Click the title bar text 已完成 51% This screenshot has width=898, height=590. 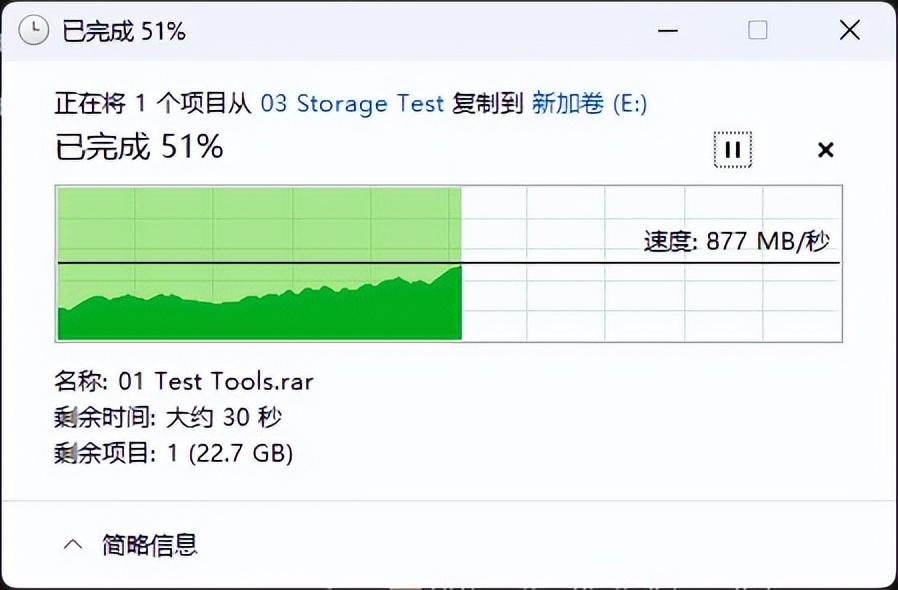(124, 31)
